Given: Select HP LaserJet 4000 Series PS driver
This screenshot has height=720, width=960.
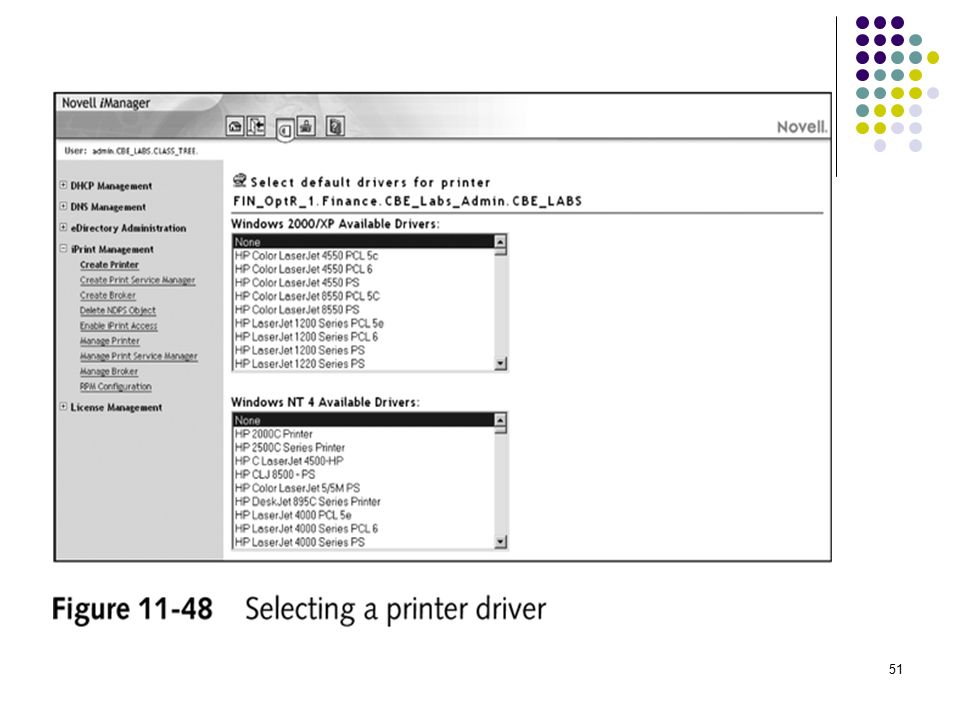Looking at the screenshot, I should click(x=364, y=542).
